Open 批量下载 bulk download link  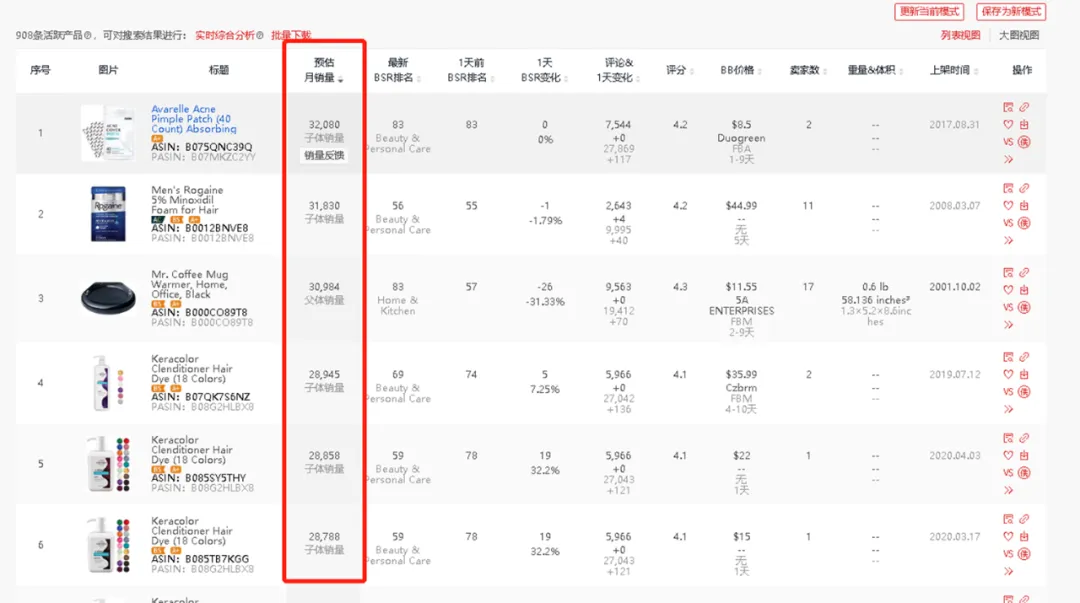291,35
